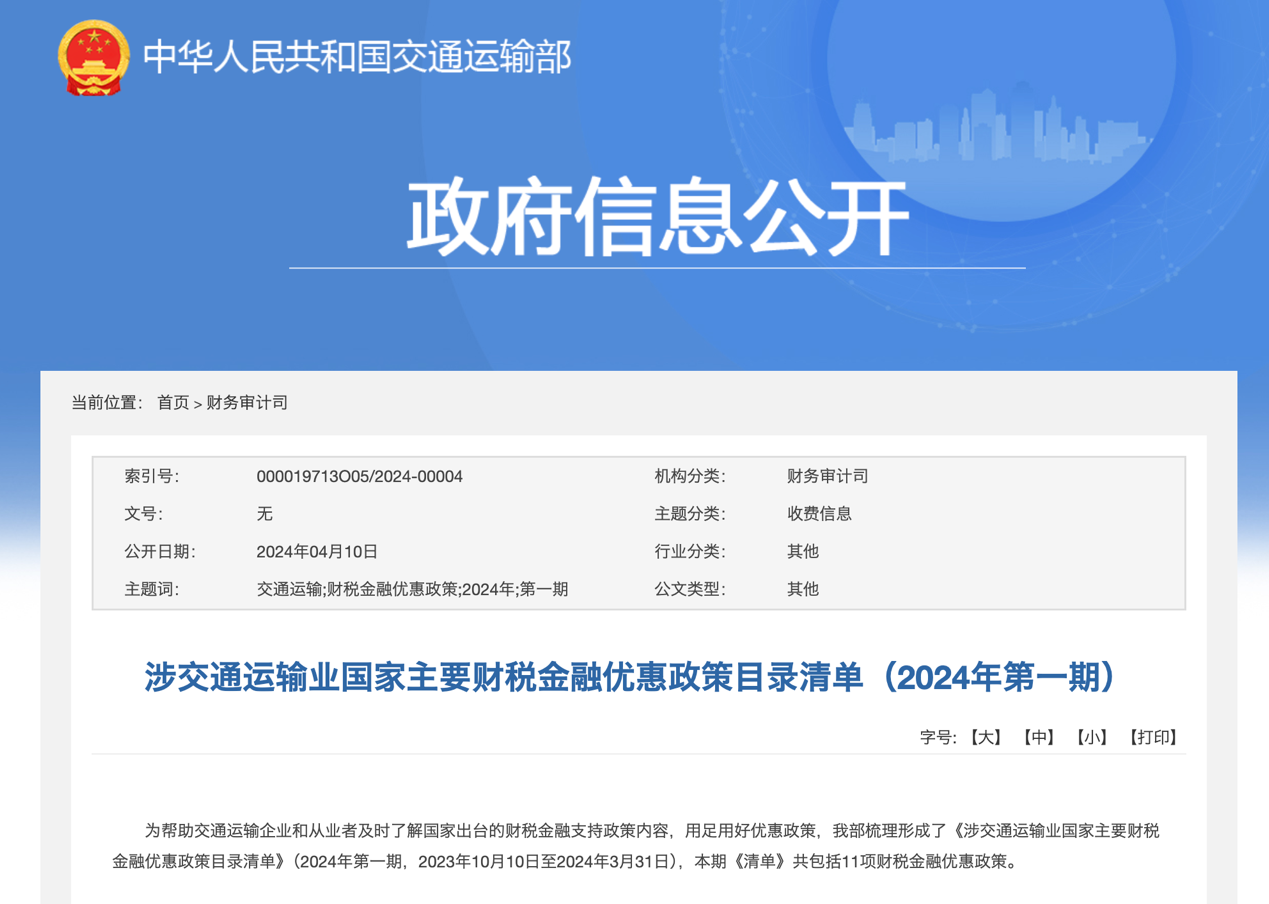
Task: Select index number 000019713O05/2024-00004
Action: 360,477
